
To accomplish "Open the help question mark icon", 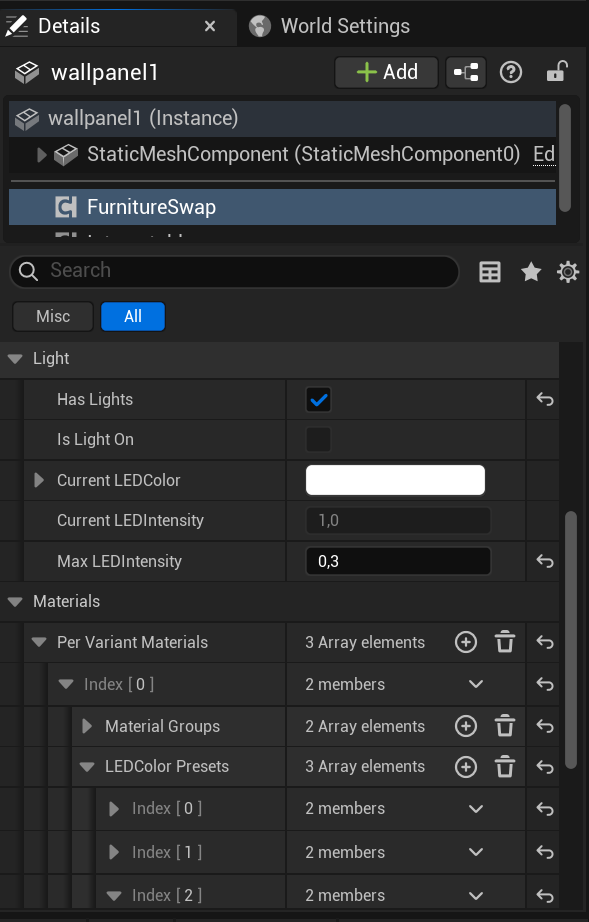I will [511, 72].
